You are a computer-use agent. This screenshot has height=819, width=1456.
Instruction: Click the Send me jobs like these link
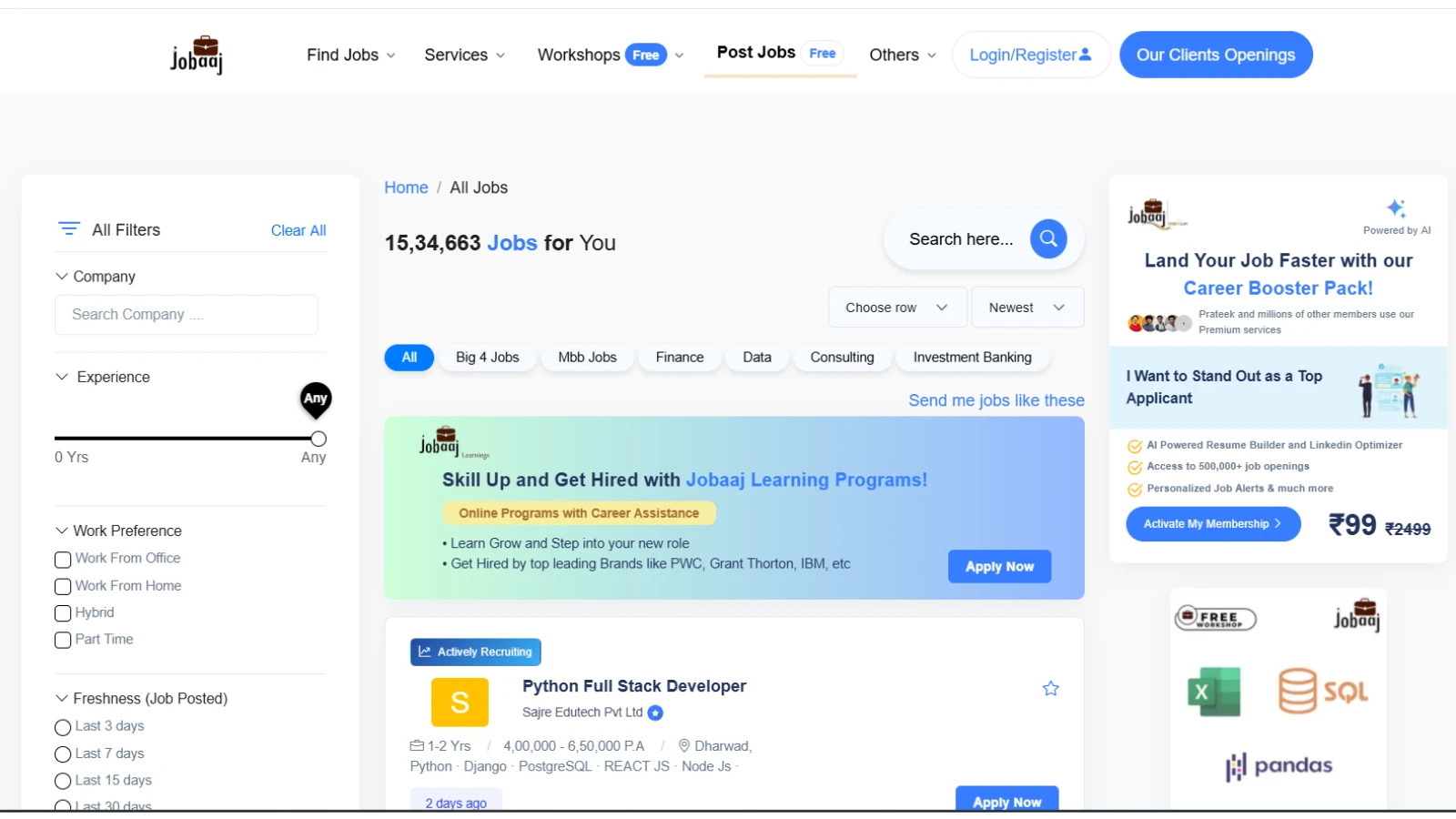996,400
